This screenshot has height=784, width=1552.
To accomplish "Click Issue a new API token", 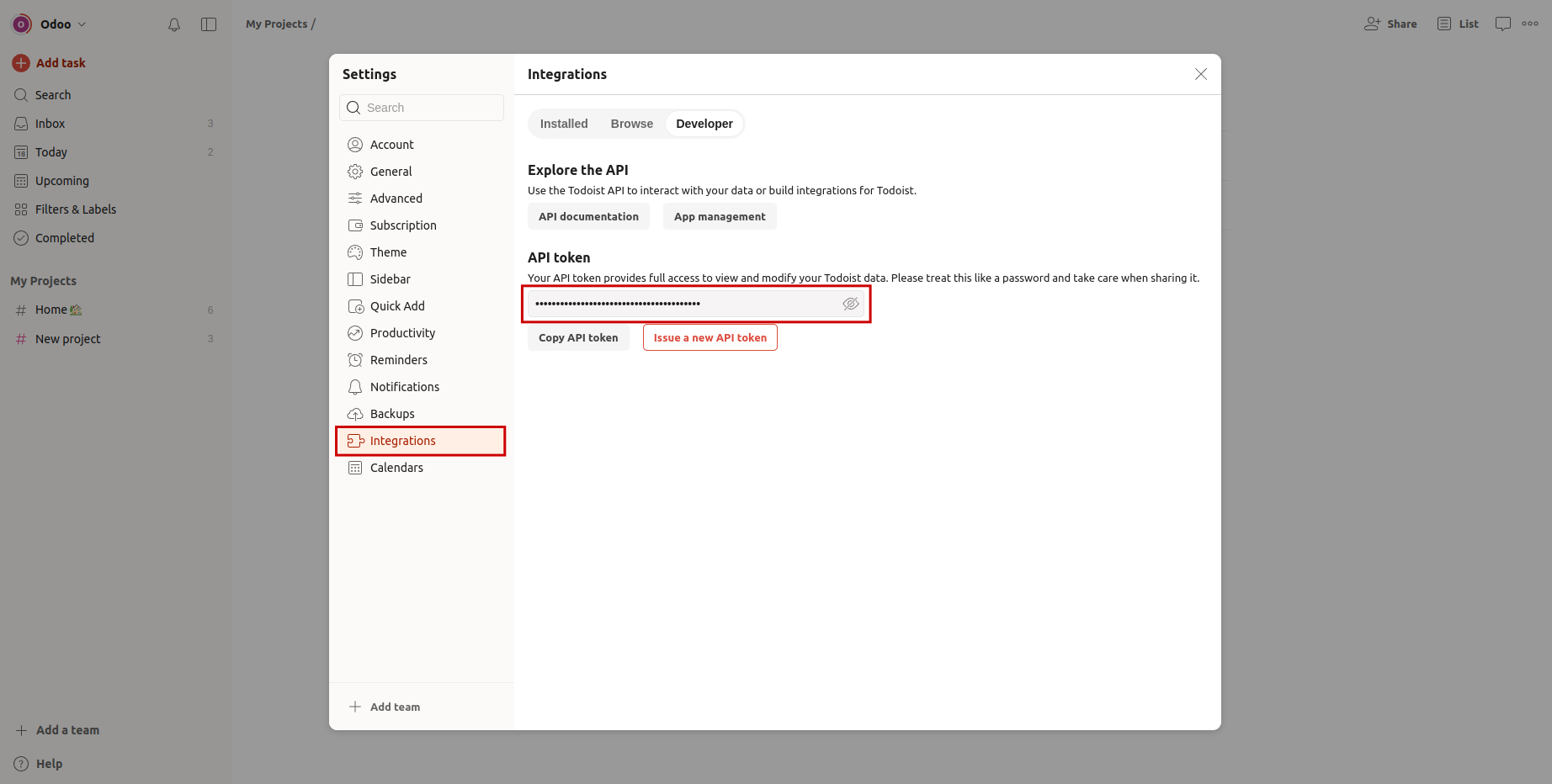I will tap(710, 337).
